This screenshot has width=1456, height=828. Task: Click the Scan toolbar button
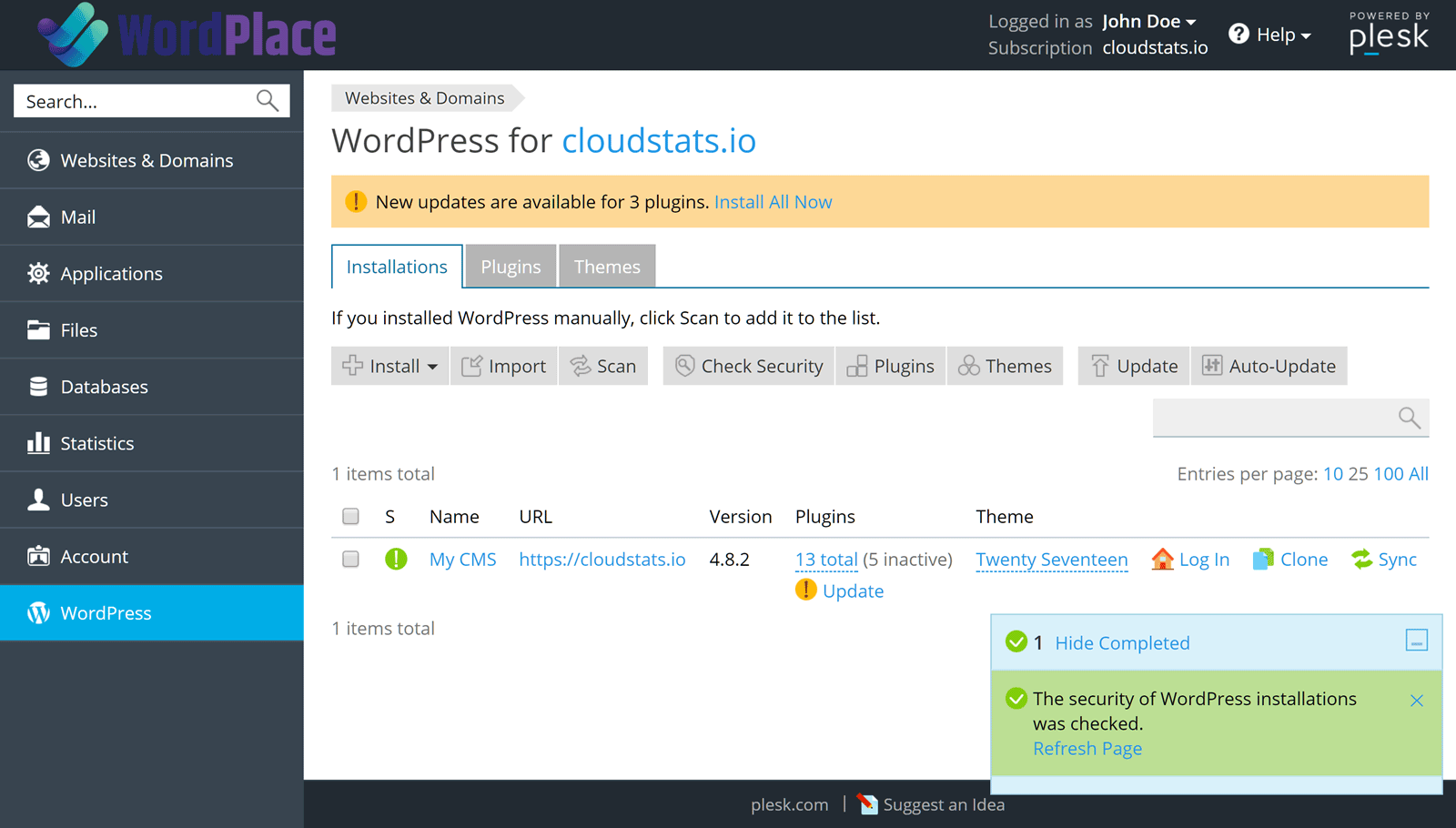coord(603,366)
